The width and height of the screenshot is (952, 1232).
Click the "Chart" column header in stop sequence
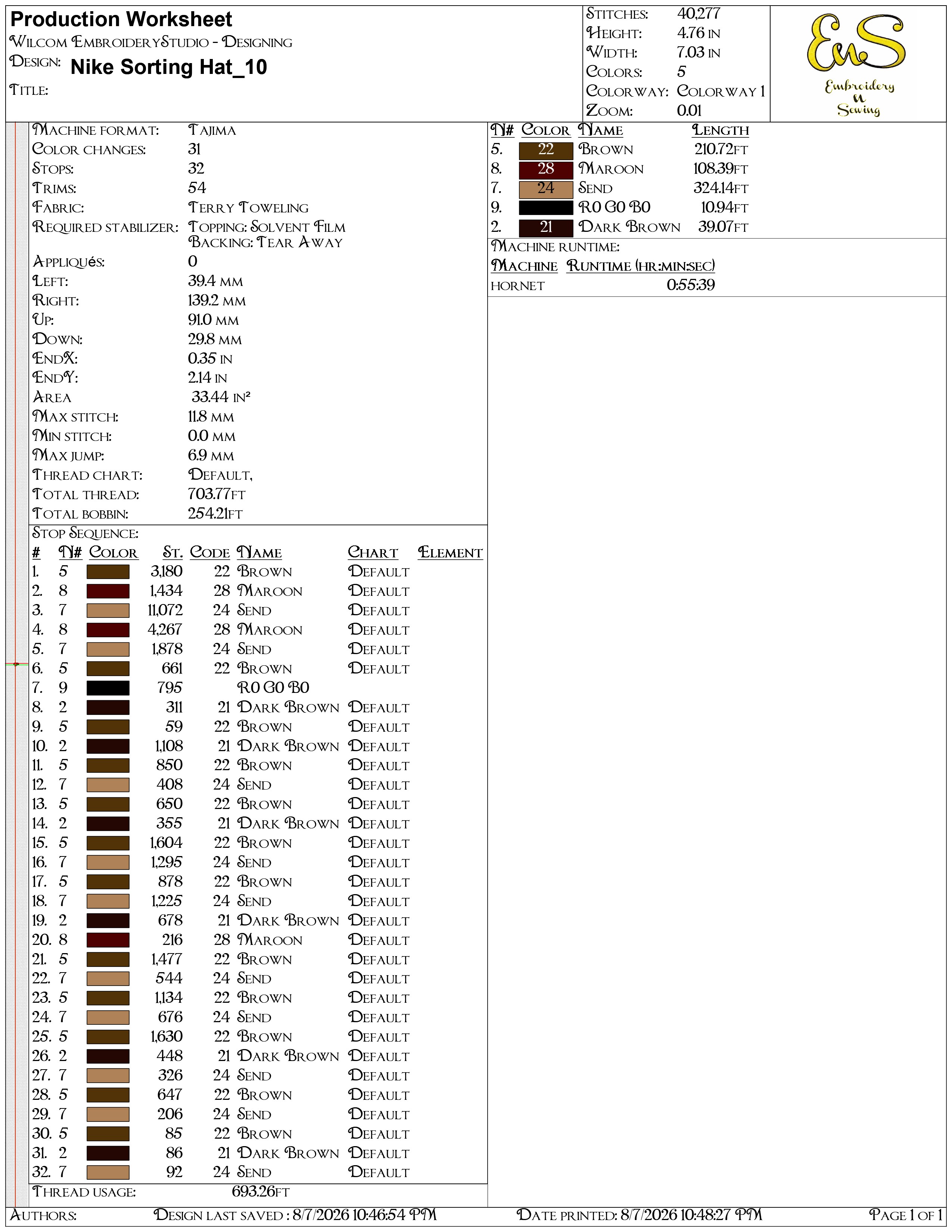[373, 553]
